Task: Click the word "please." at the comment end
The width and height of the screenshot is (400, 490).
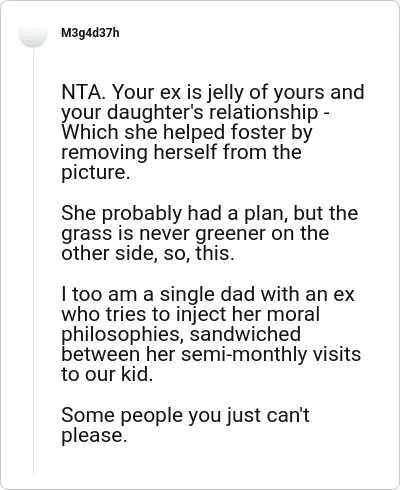Action: click(x=94, y=436)
